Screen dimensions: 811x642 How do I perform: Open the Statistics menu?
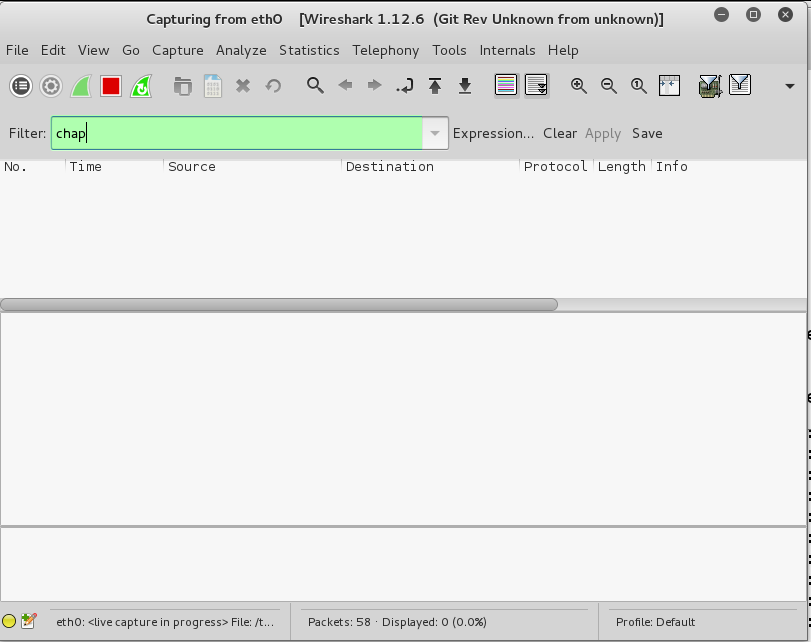tap(309, 50)
